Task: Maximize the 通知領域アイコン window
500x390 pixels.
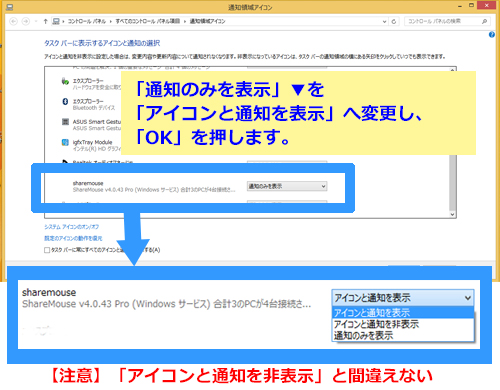Action: pyautogui.click(x=471, y=6)
